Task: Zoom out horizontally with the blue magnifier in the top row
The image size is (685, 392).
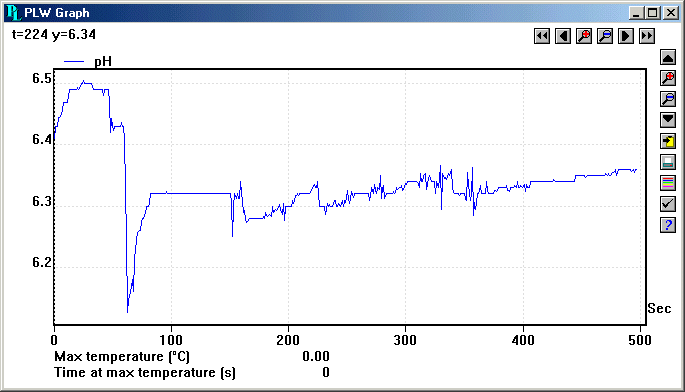Action: click(605, 36)
